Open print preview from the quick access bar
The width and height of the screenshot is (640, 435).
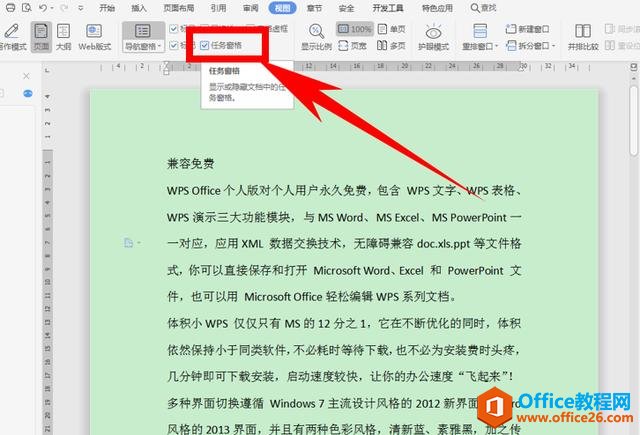pos(27,7)
